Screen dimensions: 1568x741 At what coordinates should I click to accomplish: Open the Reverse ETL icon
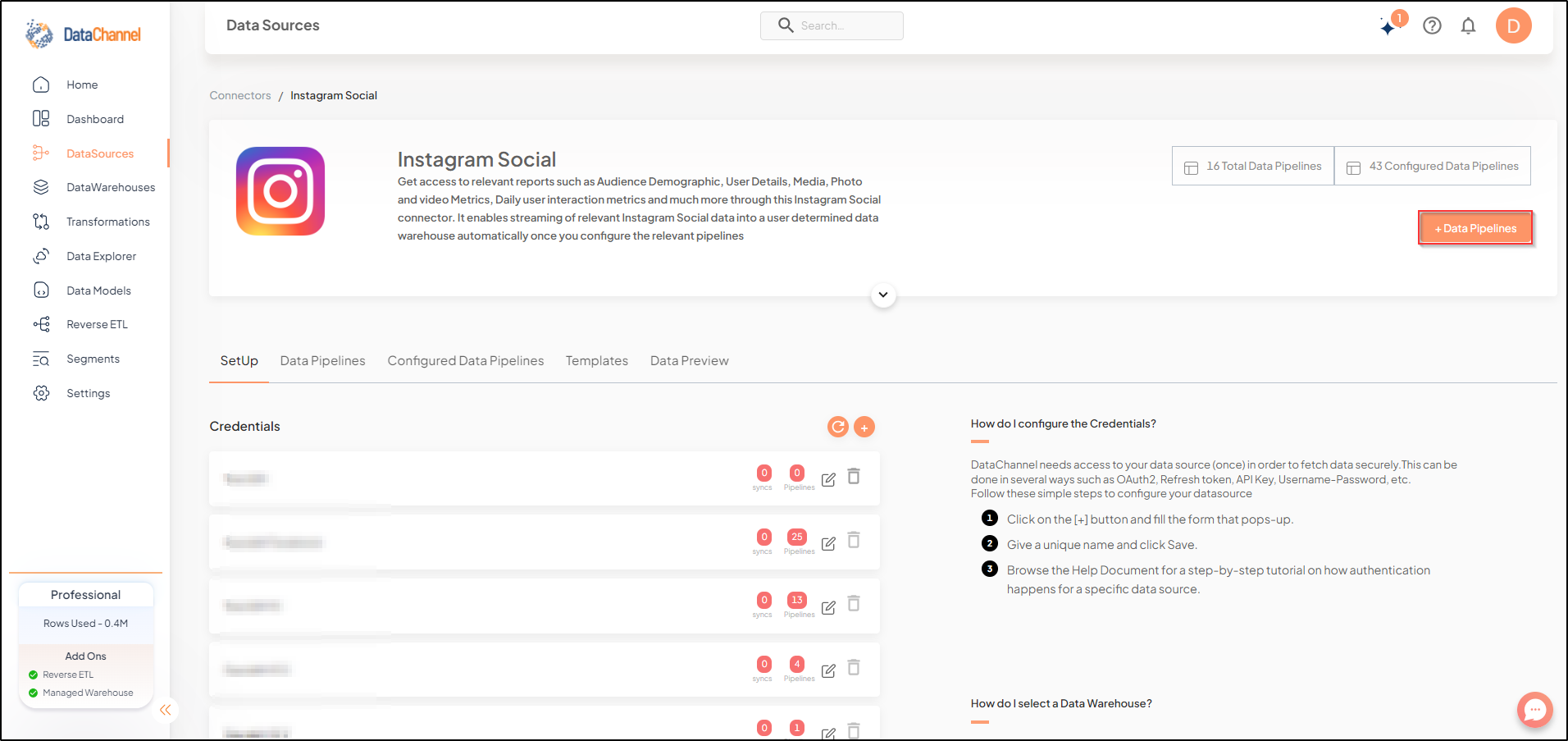pos(41,324)
